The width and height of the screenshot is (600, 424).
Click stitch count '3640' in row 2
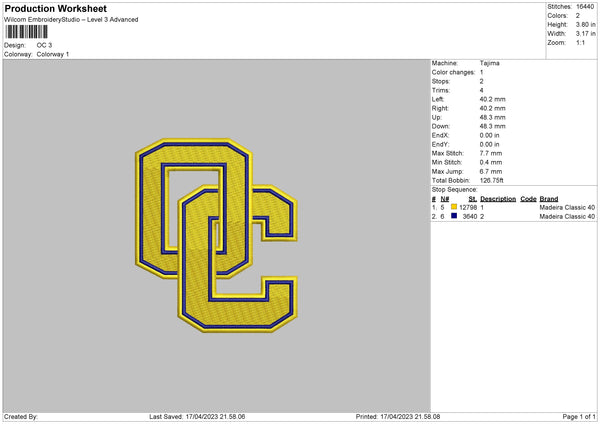(470, 217)
